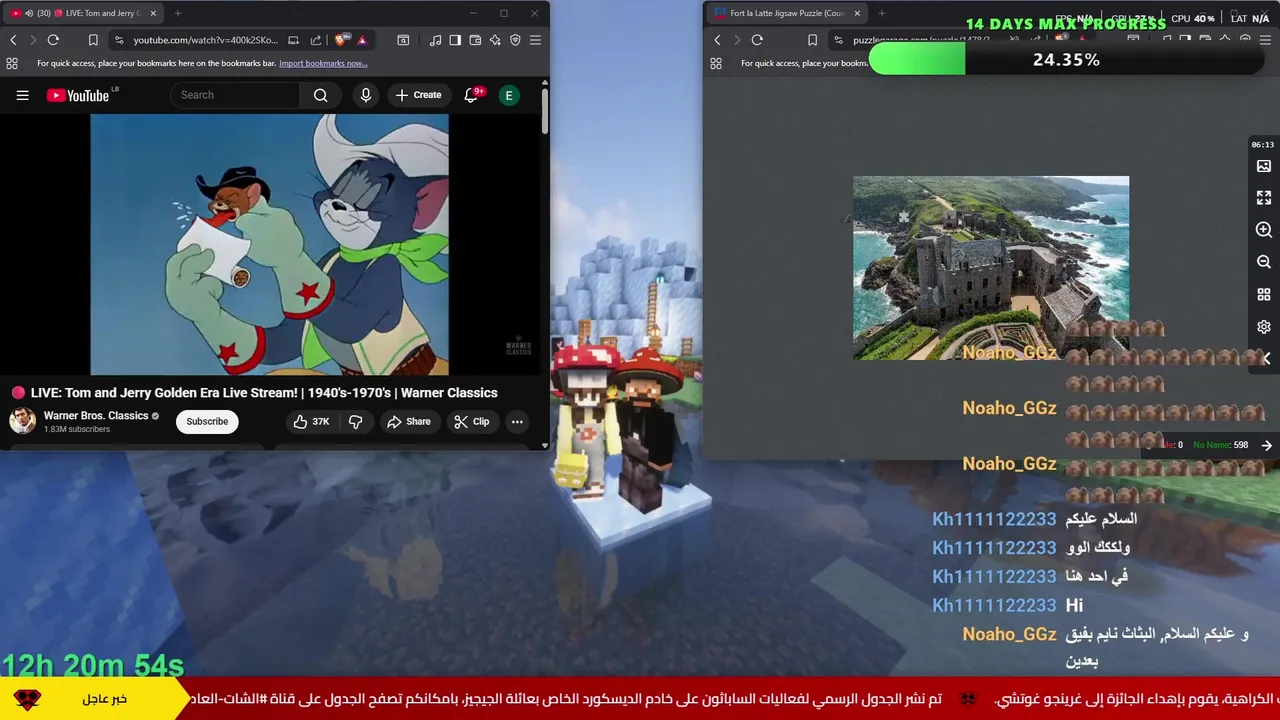Open the Brave Wallet icon
Image resolution: width=1280 pixels, height=720 pixels.
(x=475, y=40)
